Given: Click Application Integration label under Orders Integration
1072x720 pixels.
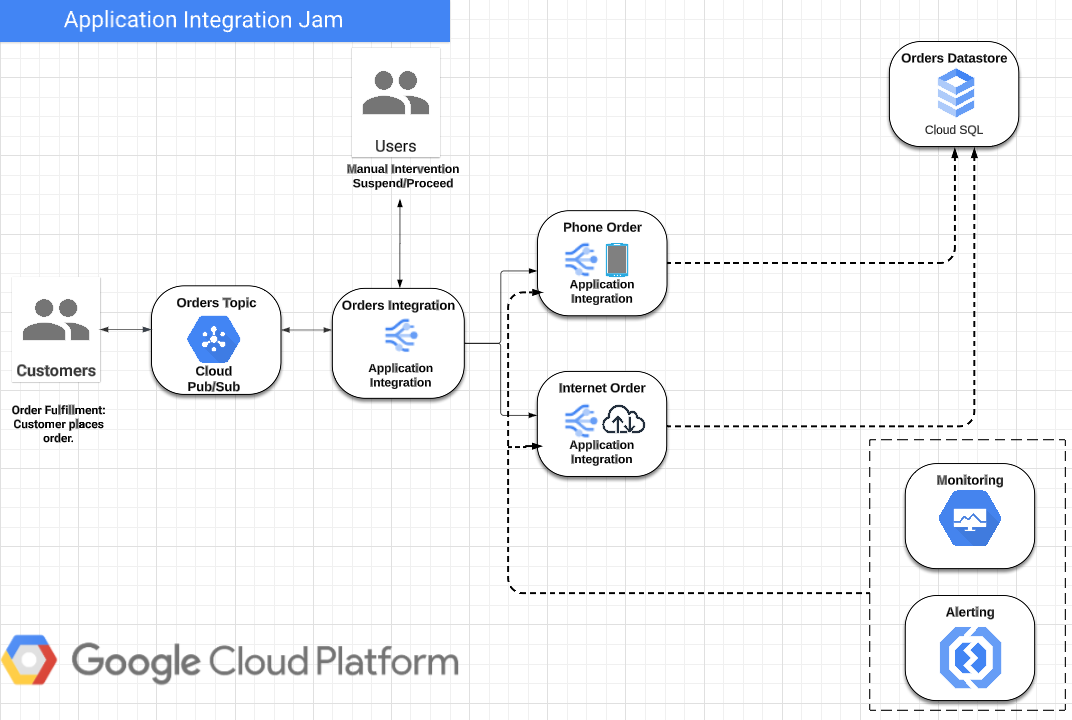Looking at the screenshot, I should click(x=401, y=375).
